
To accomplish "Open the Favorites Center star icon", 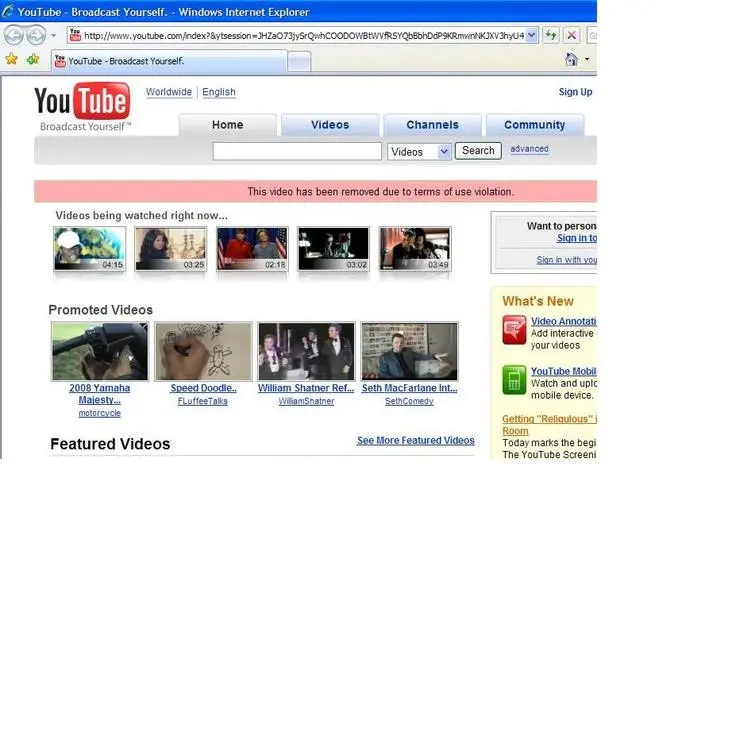I will [x=12, y=59].
